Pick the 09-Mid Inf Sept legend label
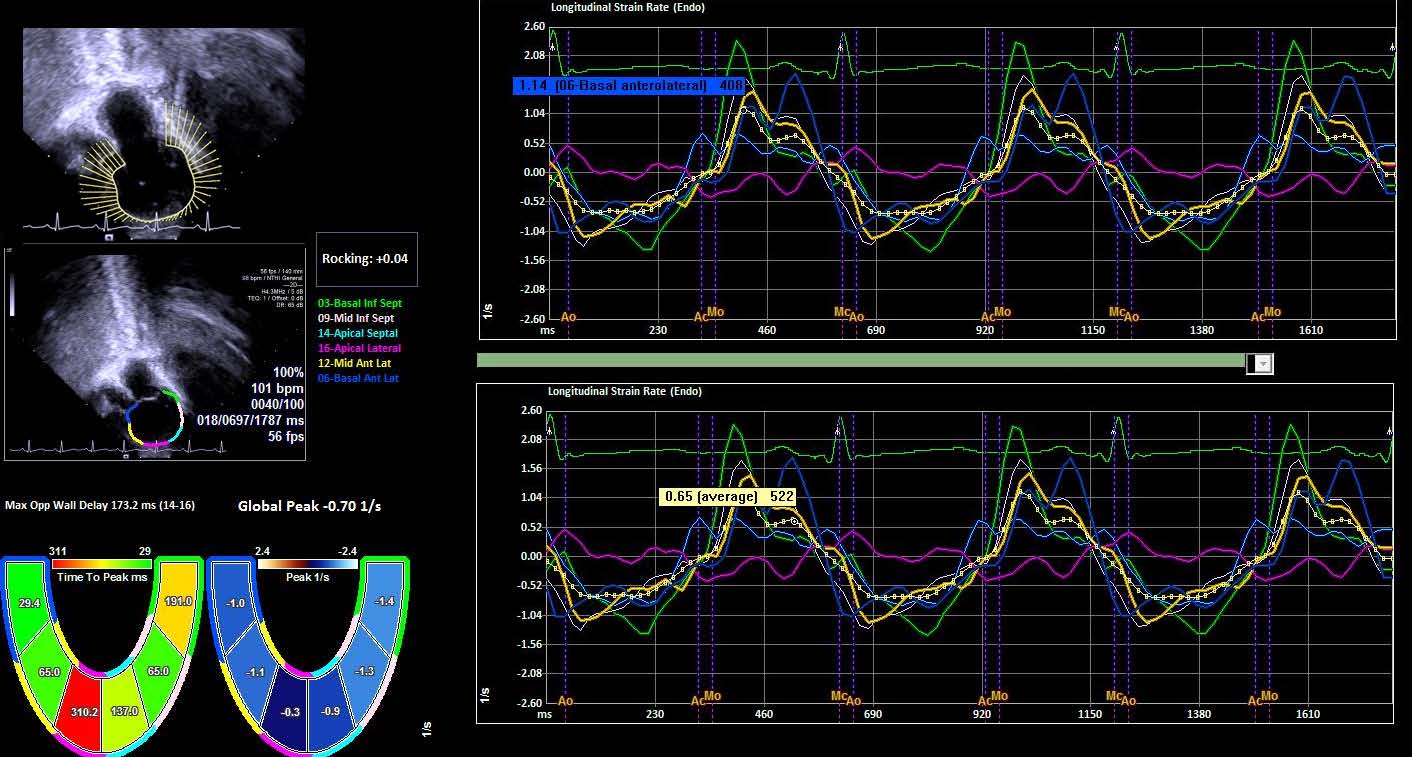This screenshot has height=757, width=1412. (x=356, y=318)
